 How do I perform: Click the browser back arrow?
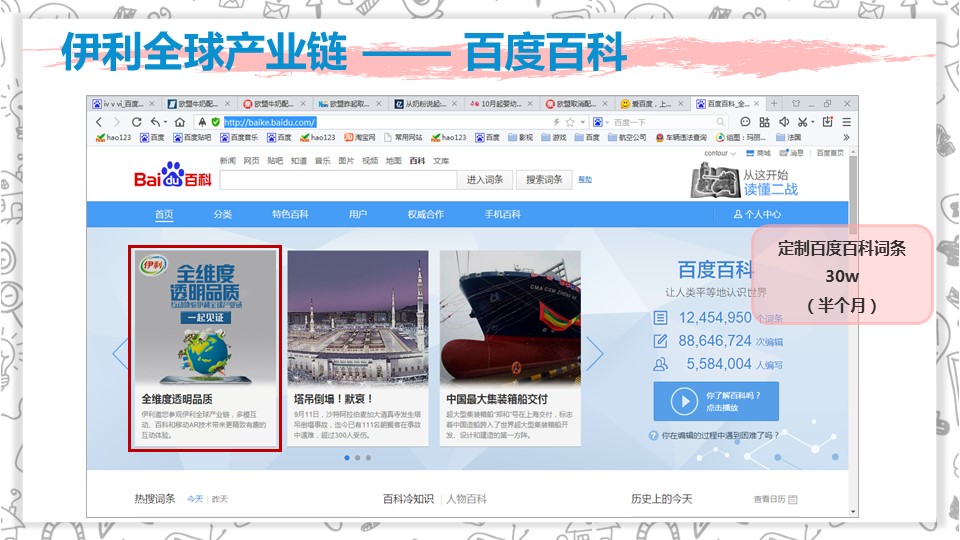tap(100, 122)
